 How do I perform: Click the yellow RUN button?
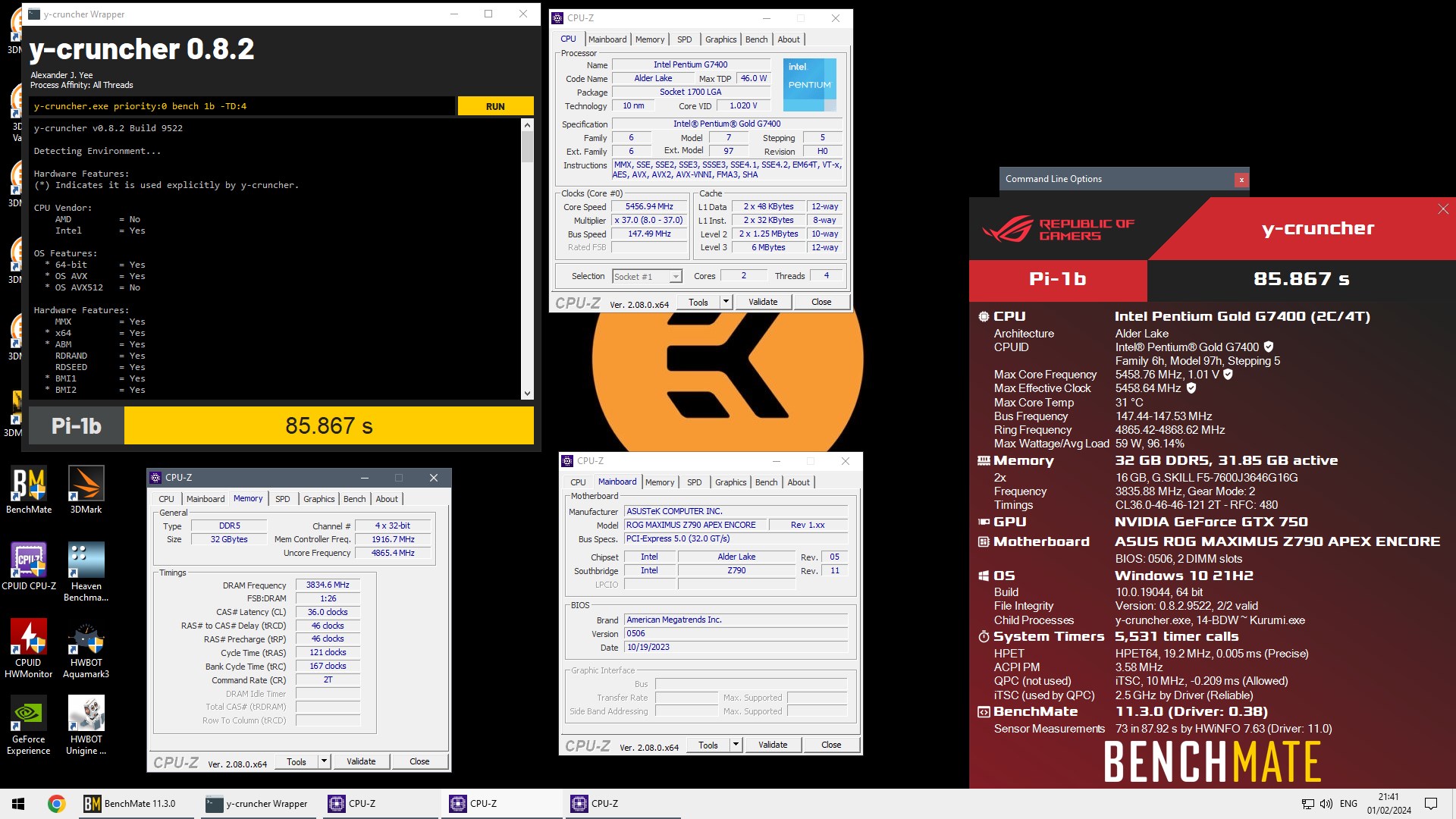point(495,106)
